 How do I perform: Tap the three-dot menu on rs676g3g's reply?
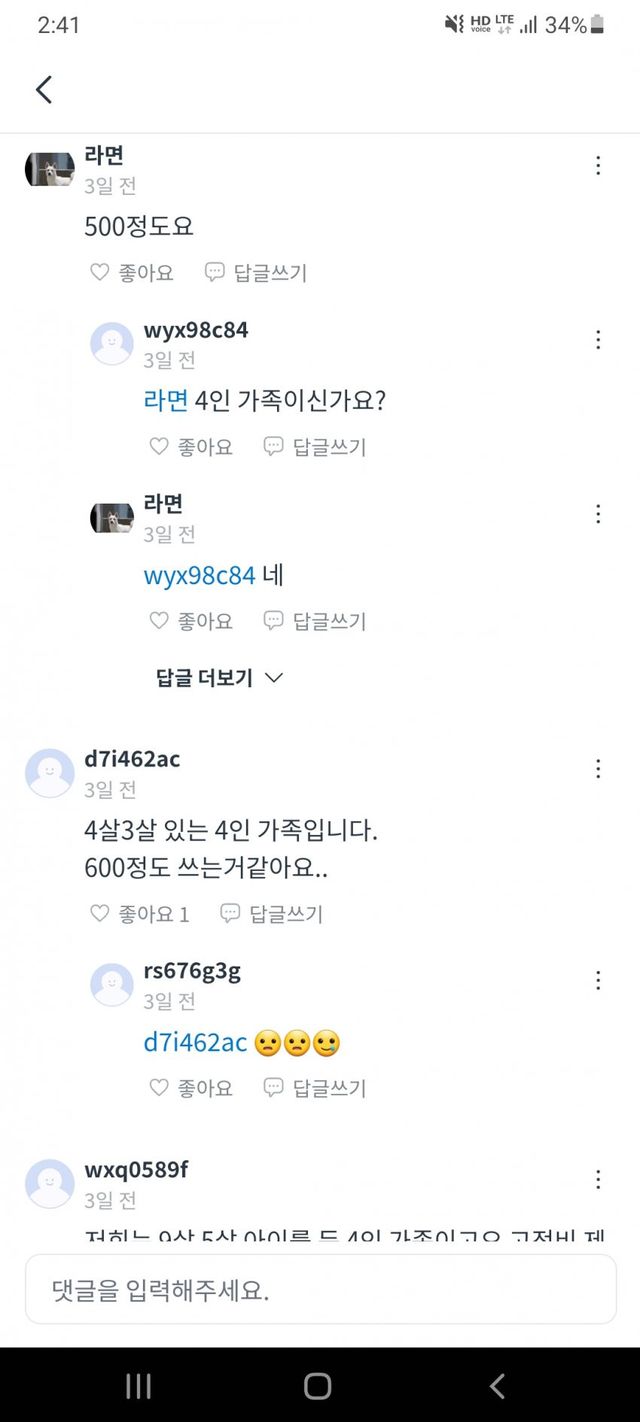(x=598, y=982)
